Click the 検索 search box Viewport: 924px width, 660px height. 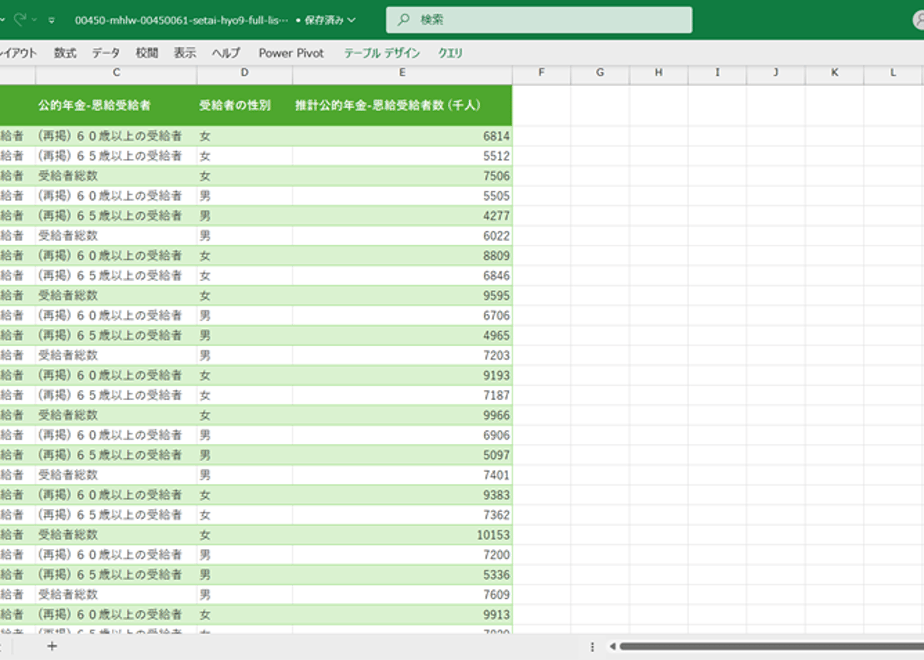[x=539, y=20]
